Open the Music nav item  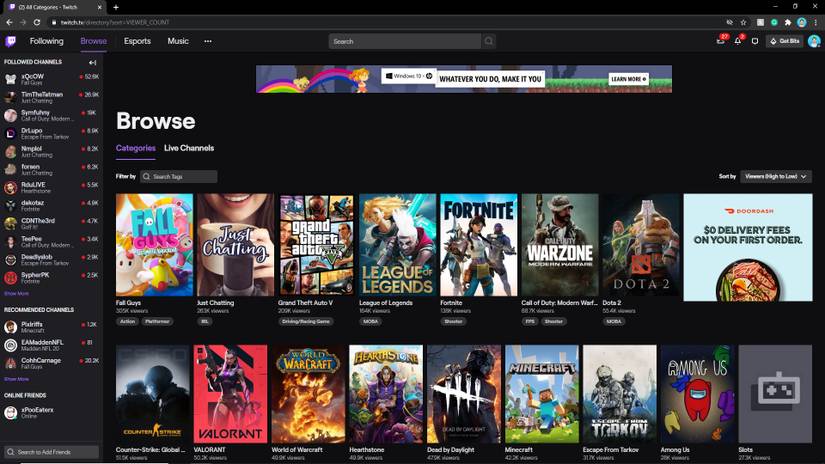click(x=178, y=41)
